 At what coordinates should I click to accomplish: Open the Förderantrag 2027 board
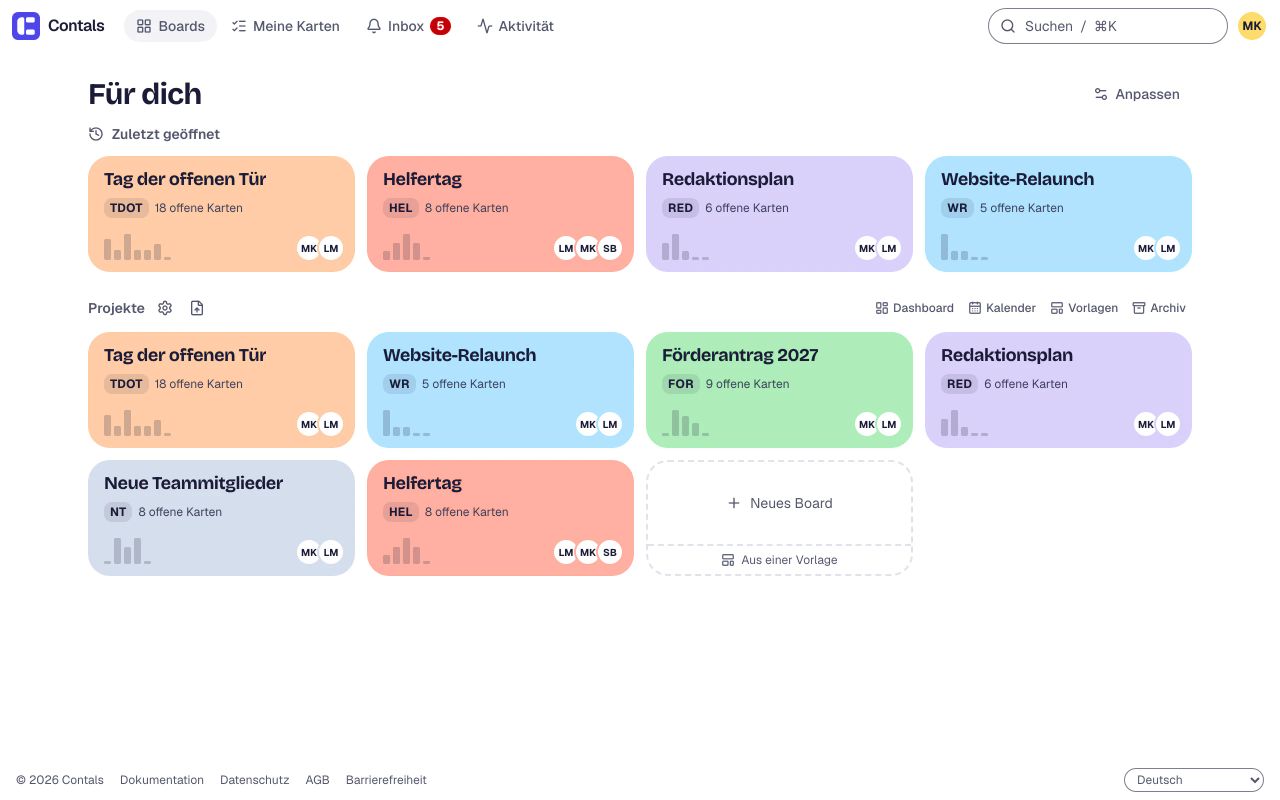click(779, 390)
